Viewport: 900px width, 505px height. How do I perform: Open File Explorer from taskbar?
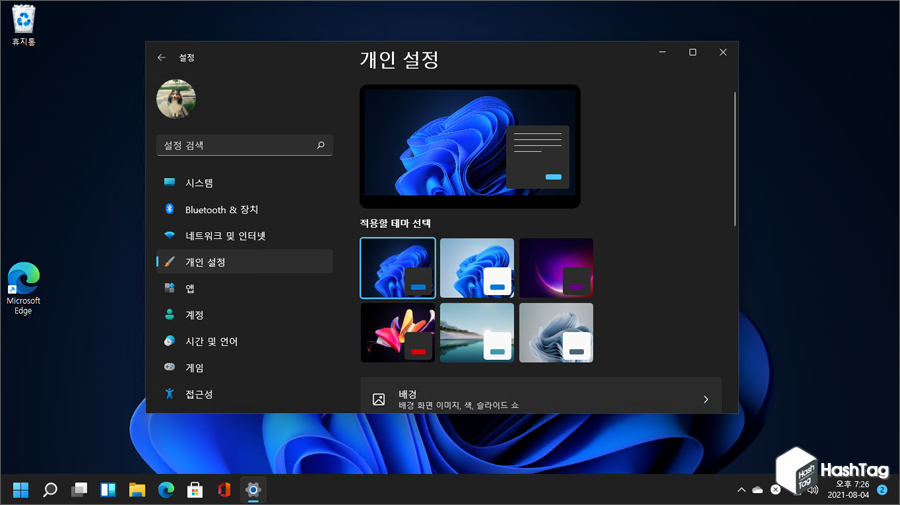pos(137,490)
